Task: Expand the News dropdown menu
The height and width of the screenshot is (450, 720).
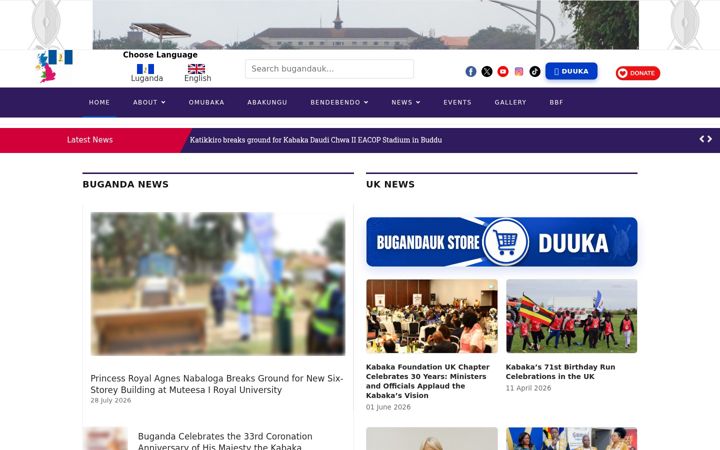Action: click(x=406, y=102)
